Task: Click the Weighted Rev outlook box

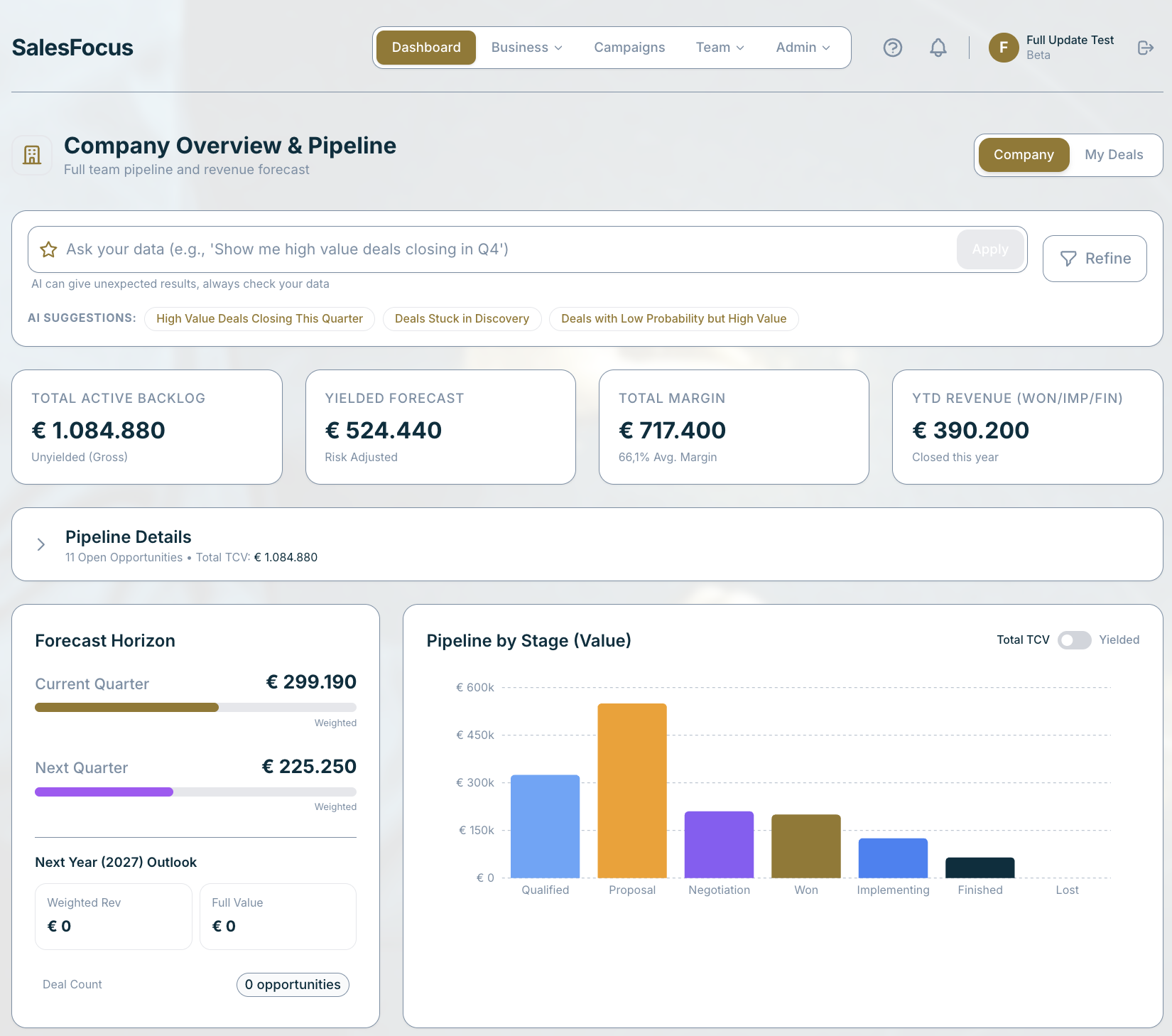Action: (x=114, y=917)
